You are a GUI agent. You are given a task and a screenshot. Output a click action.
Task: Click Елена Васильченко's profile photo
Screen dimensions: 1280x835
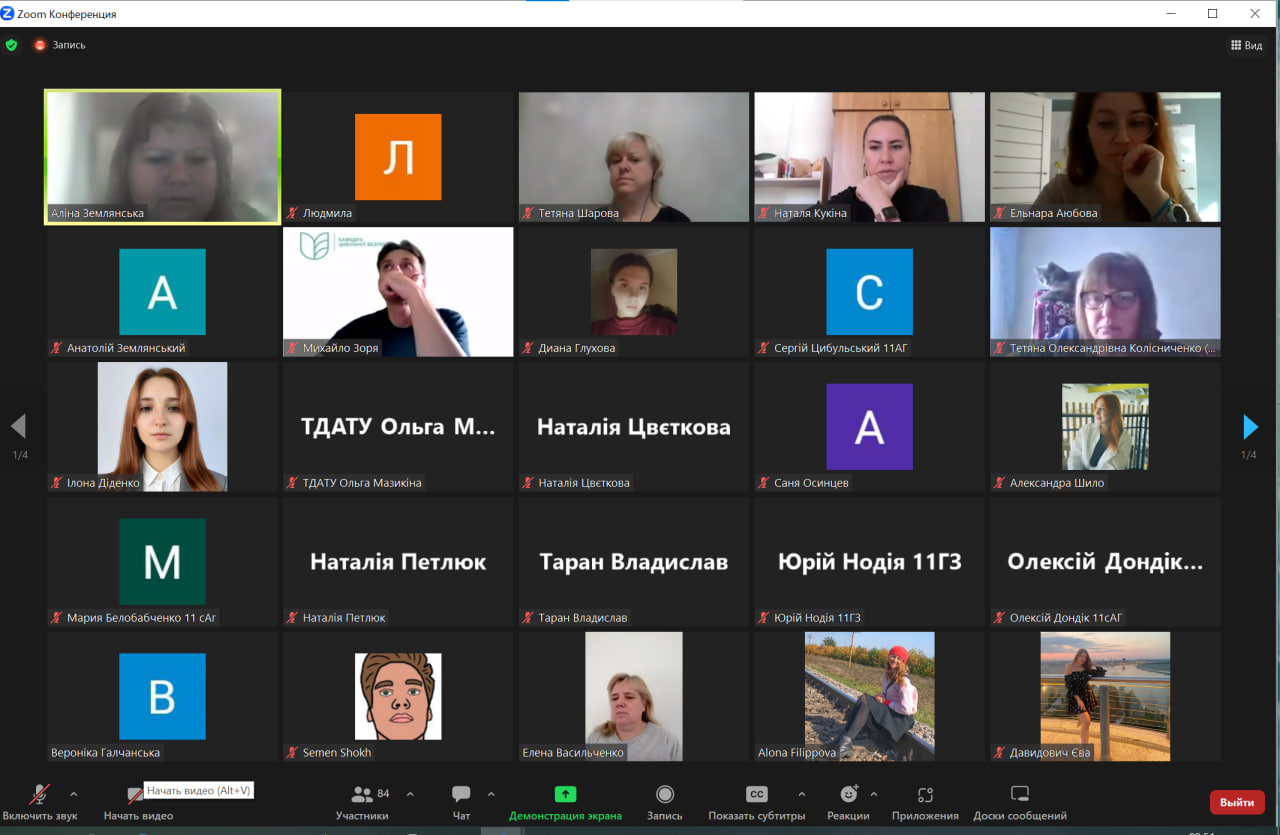(634, 696)
